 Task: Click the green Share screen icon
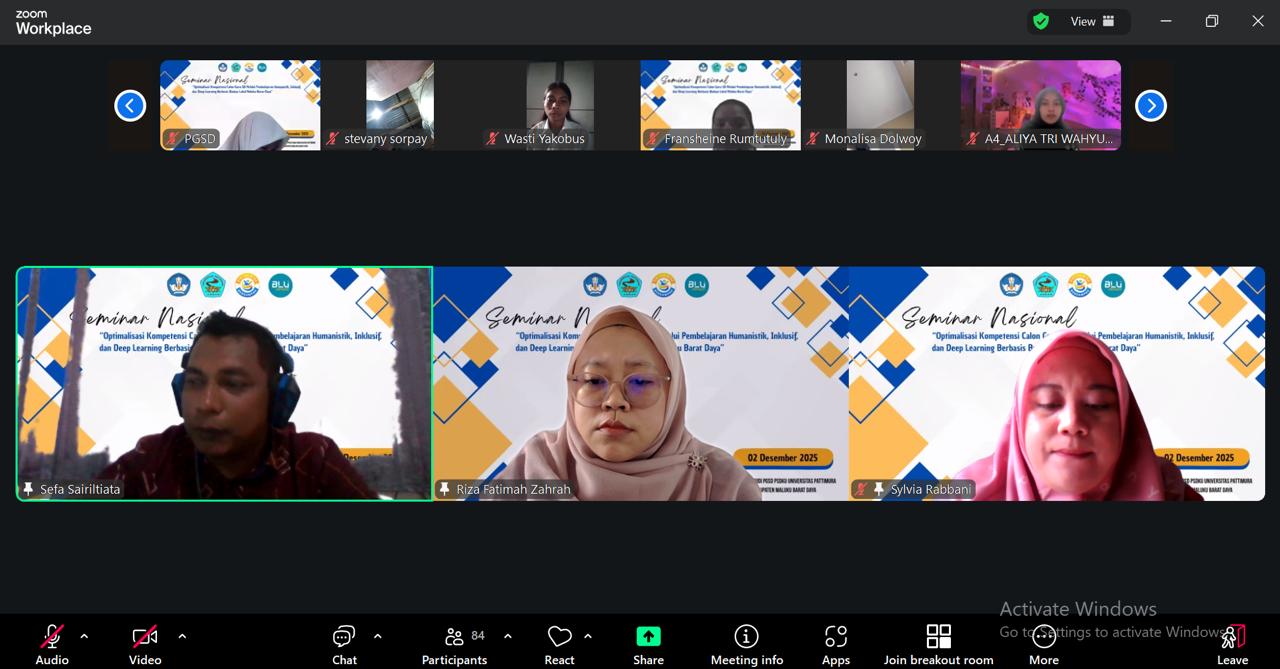[x=648, y=637]
